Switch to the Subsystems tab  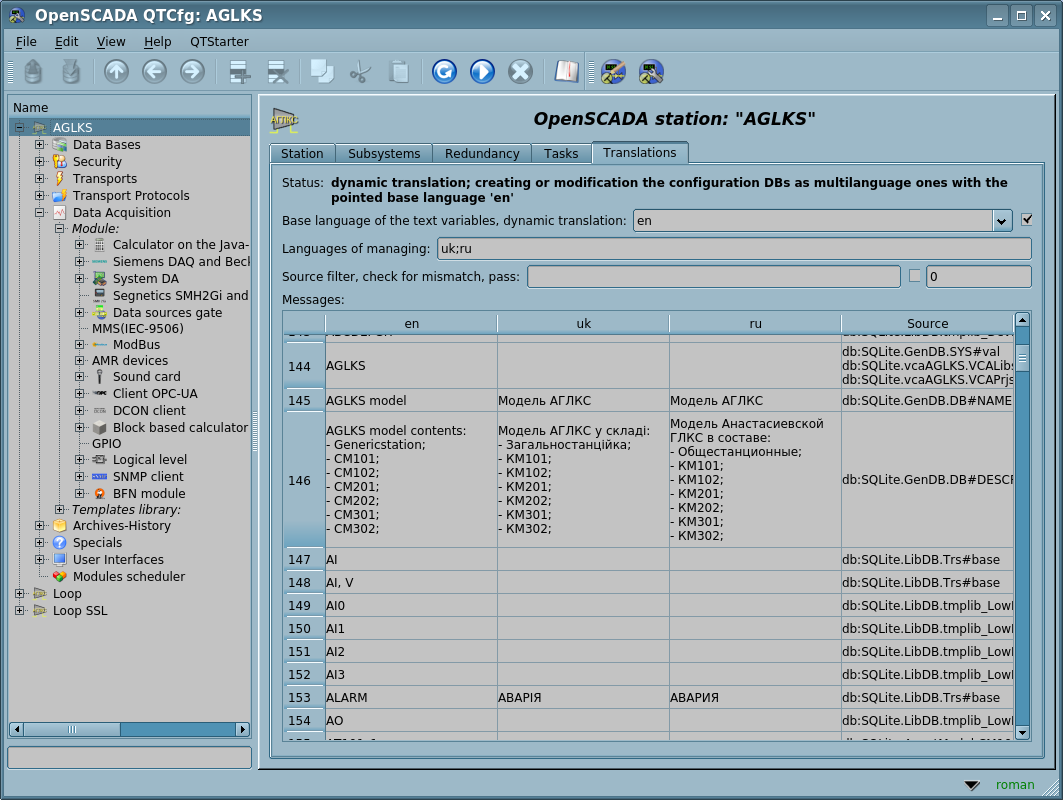pyautogui.click(x=384, y=153)
